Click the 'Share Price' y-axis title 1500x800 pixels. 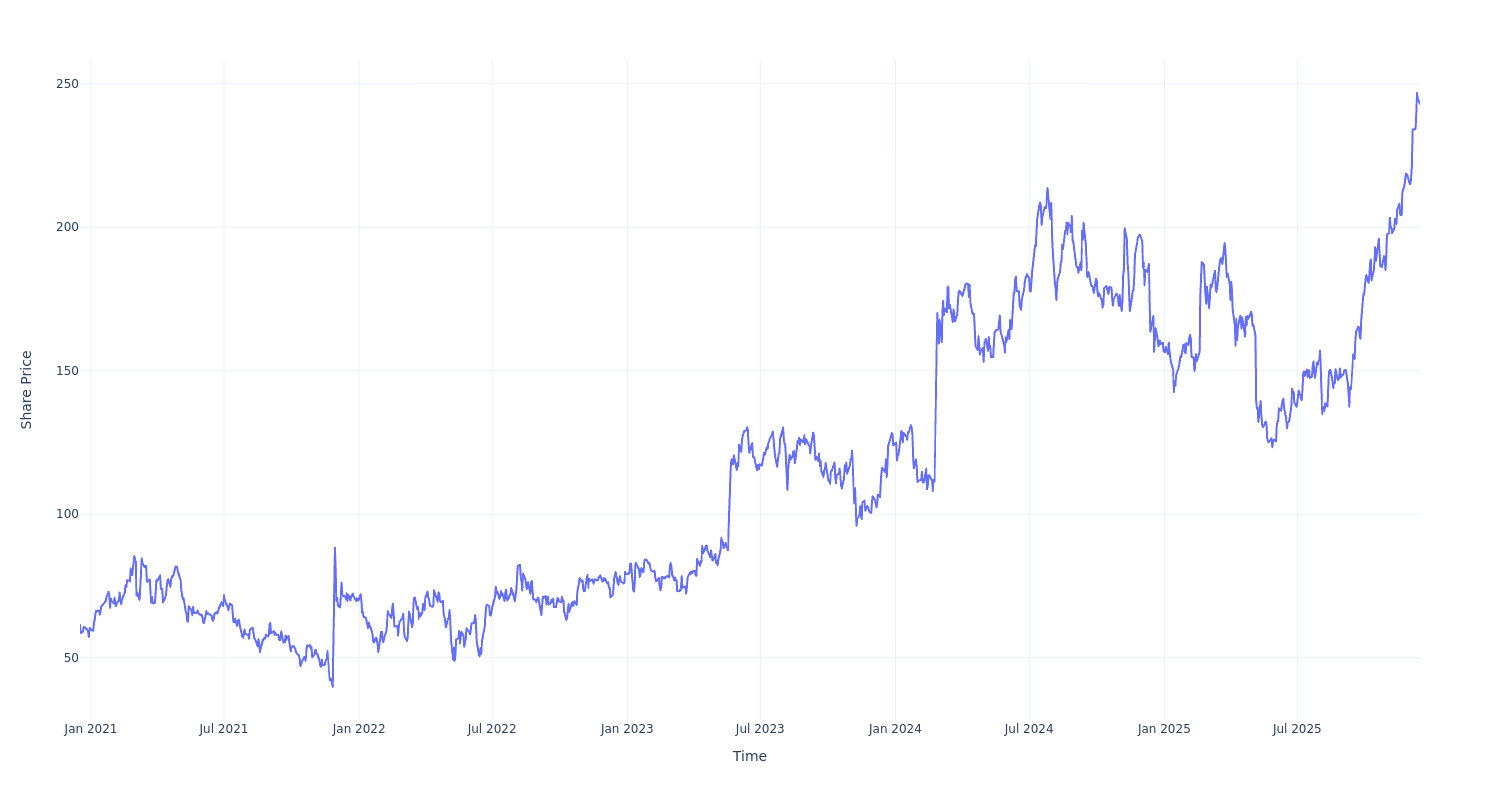click(27, 390)
